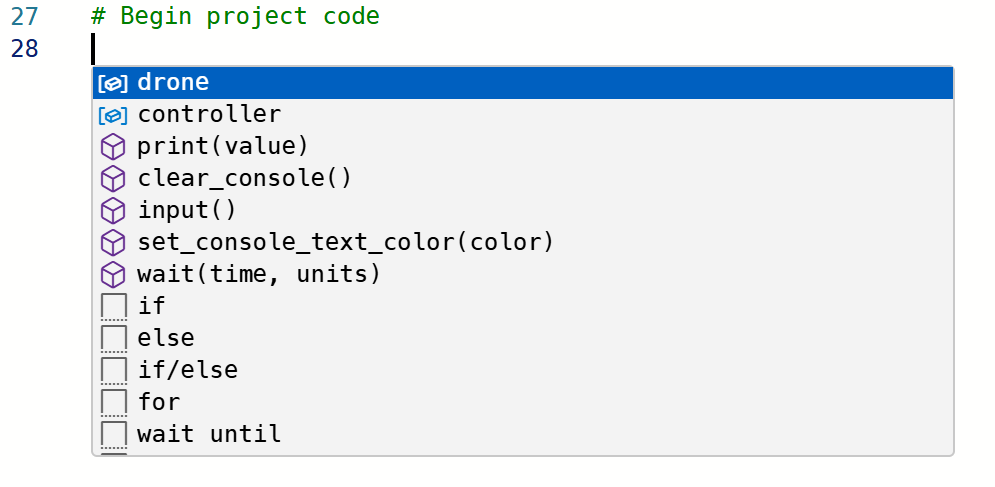The width and height of the screenshot is (995, 487).
Task: Pick clear_console() in the completion list
Action: coord(245,179)
